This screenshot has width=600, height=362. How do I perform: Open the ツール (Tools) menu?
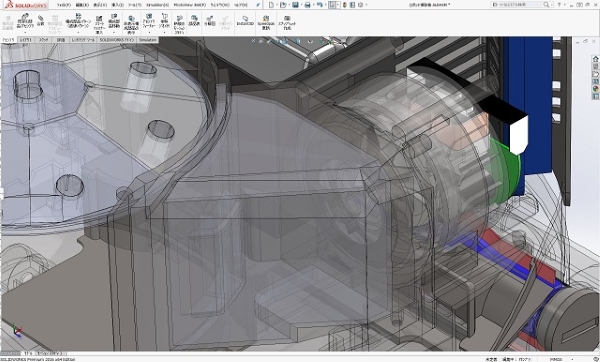point(135,5)
